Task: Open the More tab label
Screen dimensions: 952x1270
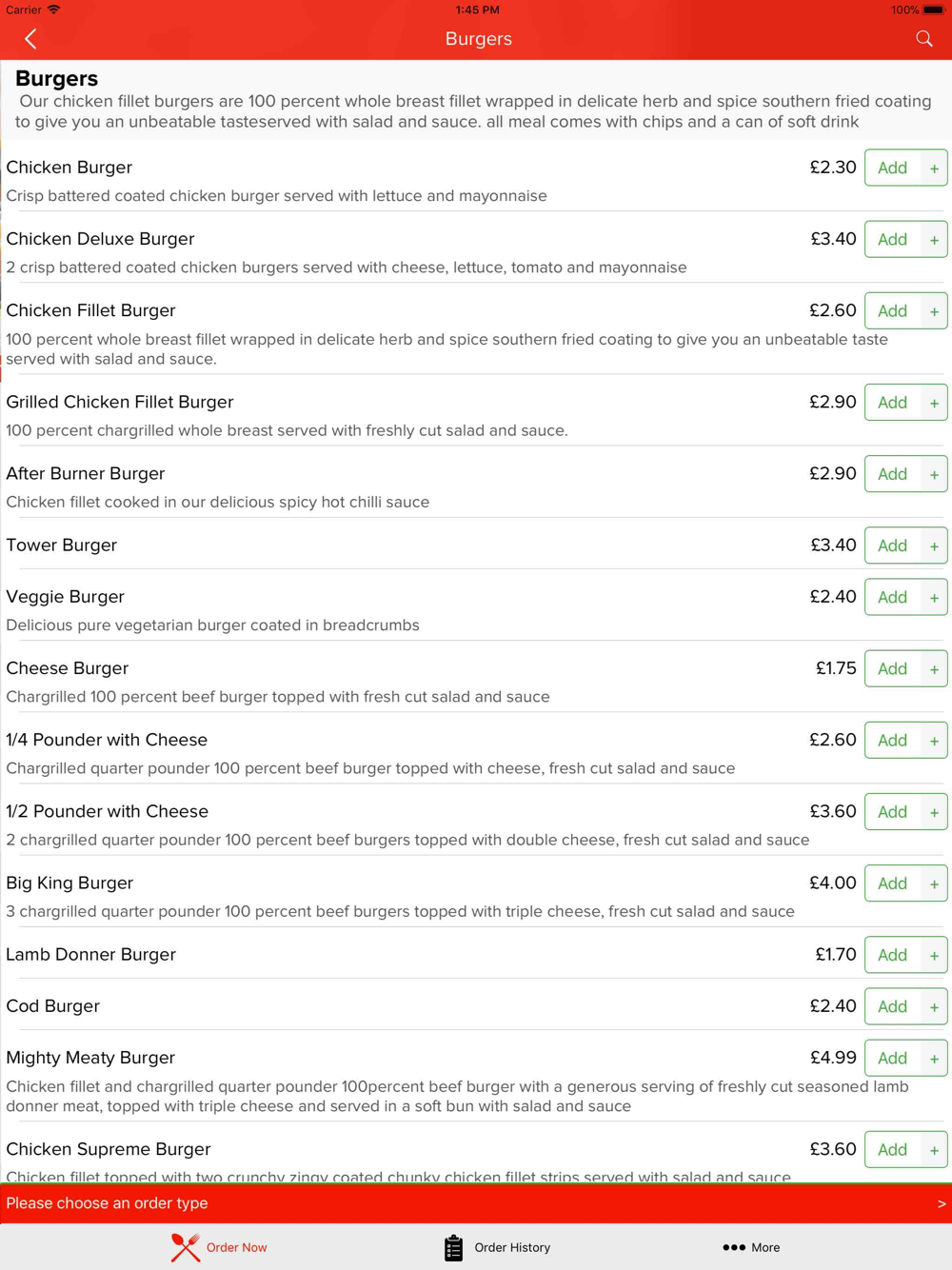Action: pos(765,1247)
